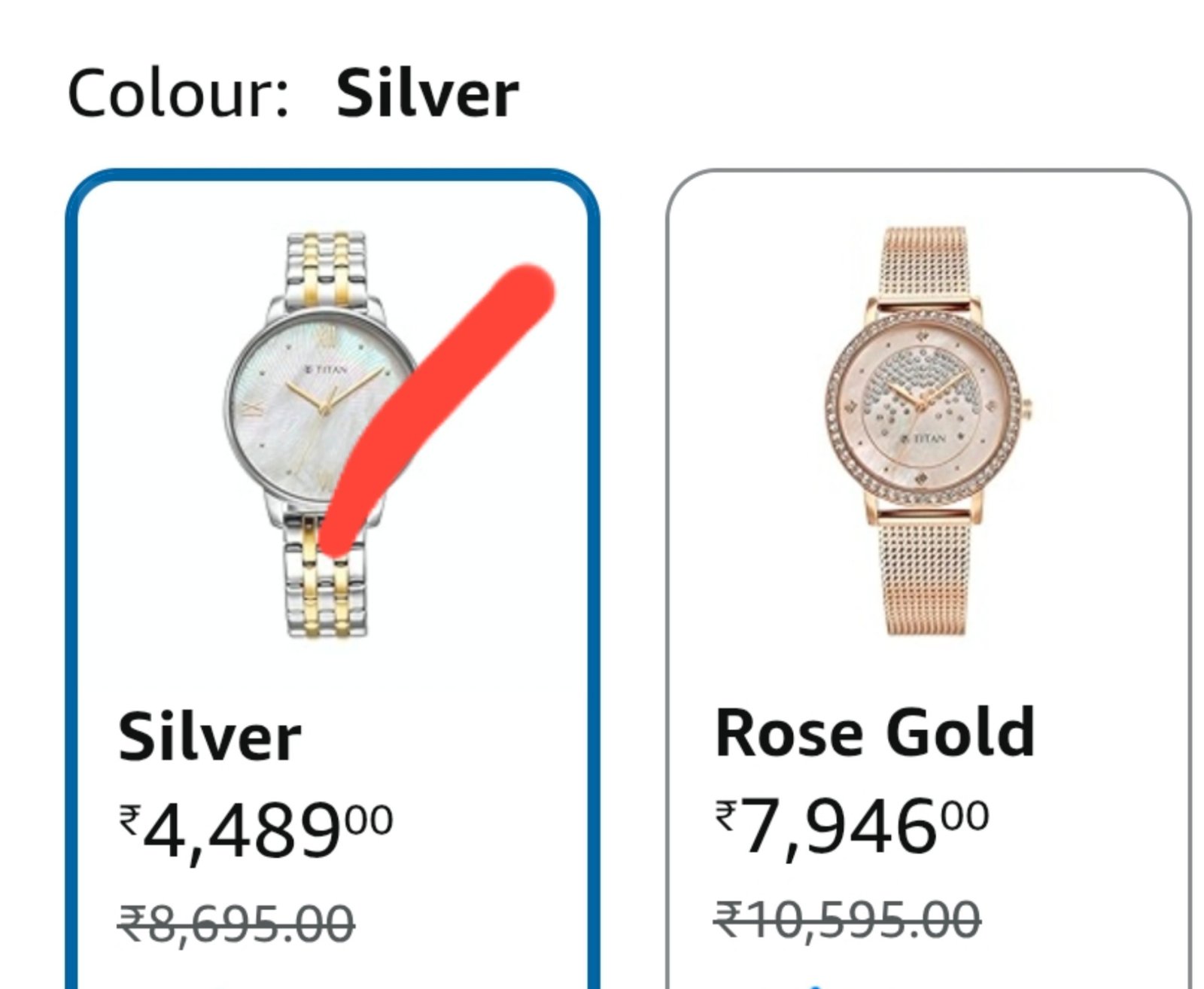
Task: Click the crown of the rose gold watch
Action: (1026, 408)
